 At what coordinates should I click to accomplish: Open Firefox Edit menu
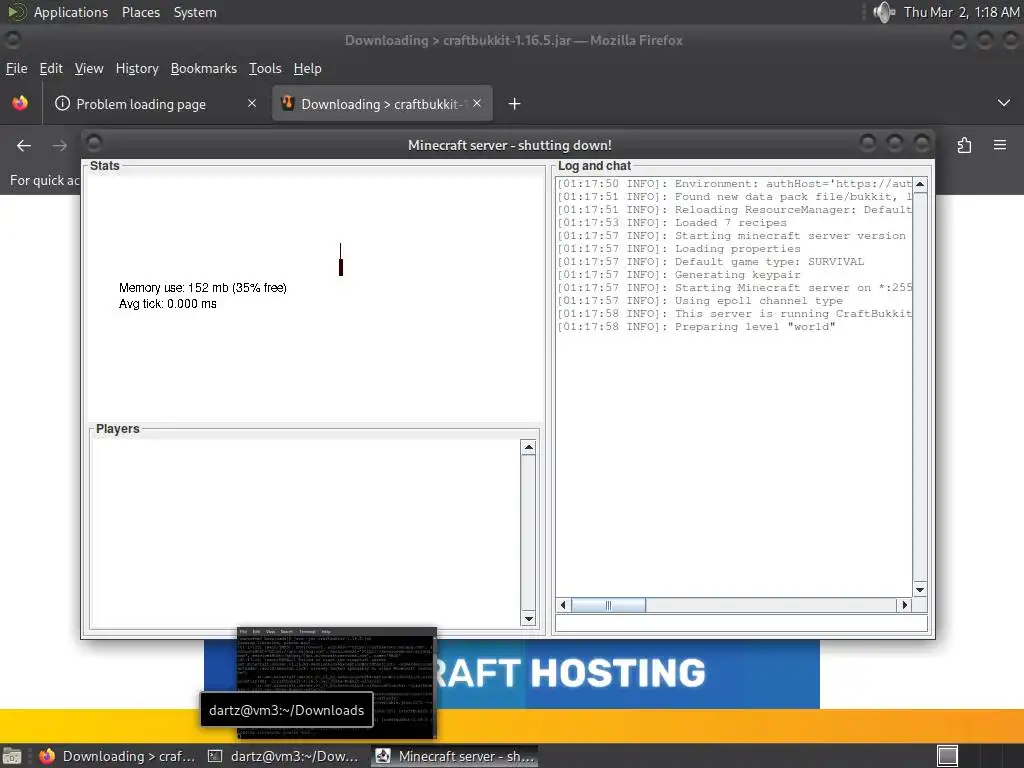point(51,69)
